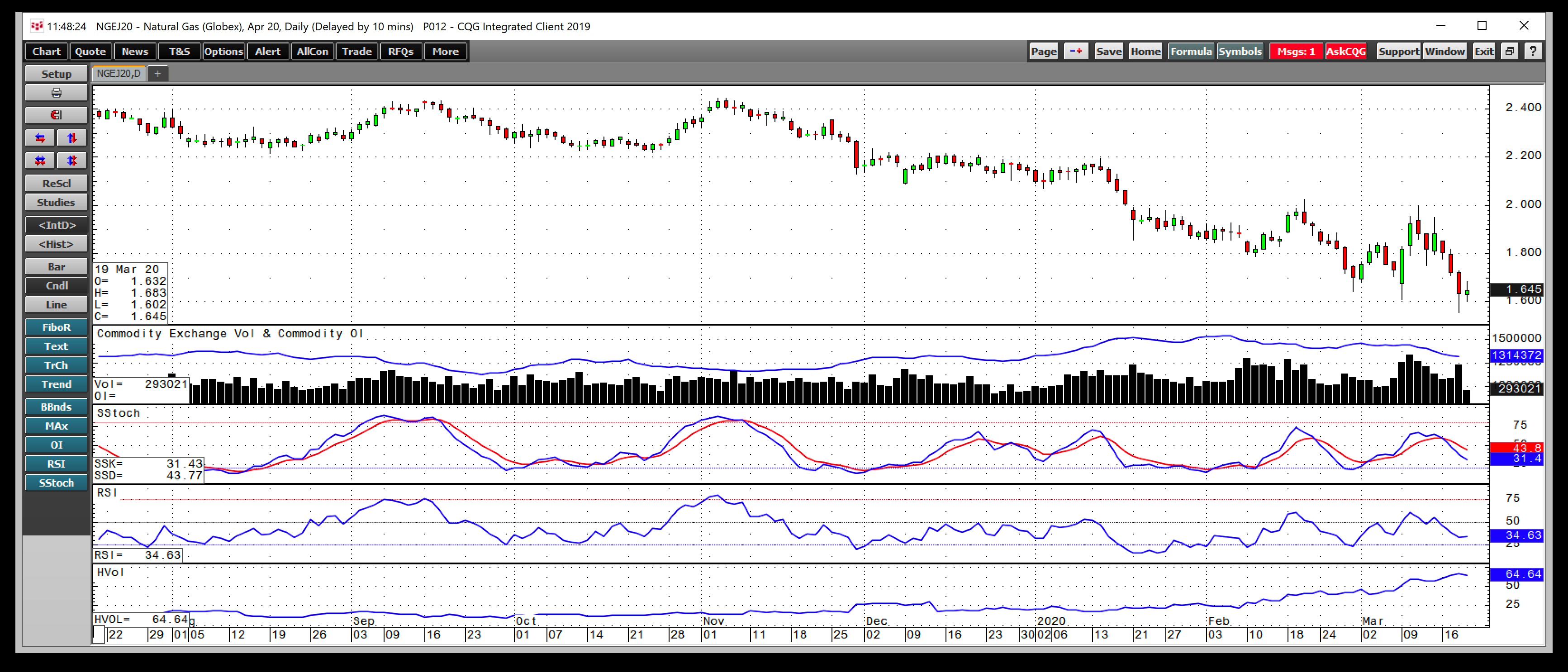This screenshot has width=1568, height=672.
Task: Open the Page menu
Action: [x=1043, y=52]
